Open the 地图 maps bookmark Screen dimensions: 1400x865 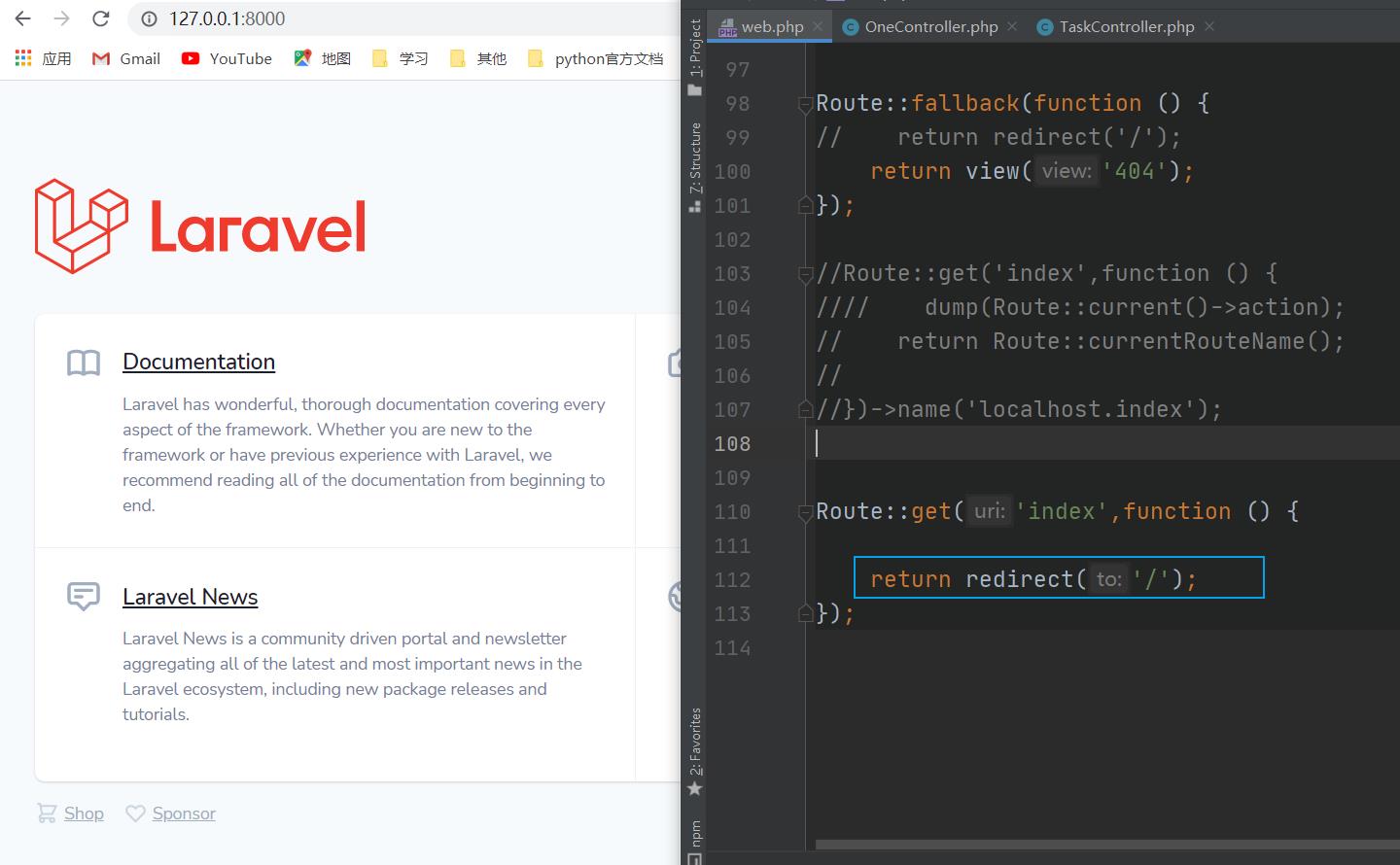(323, 58)
